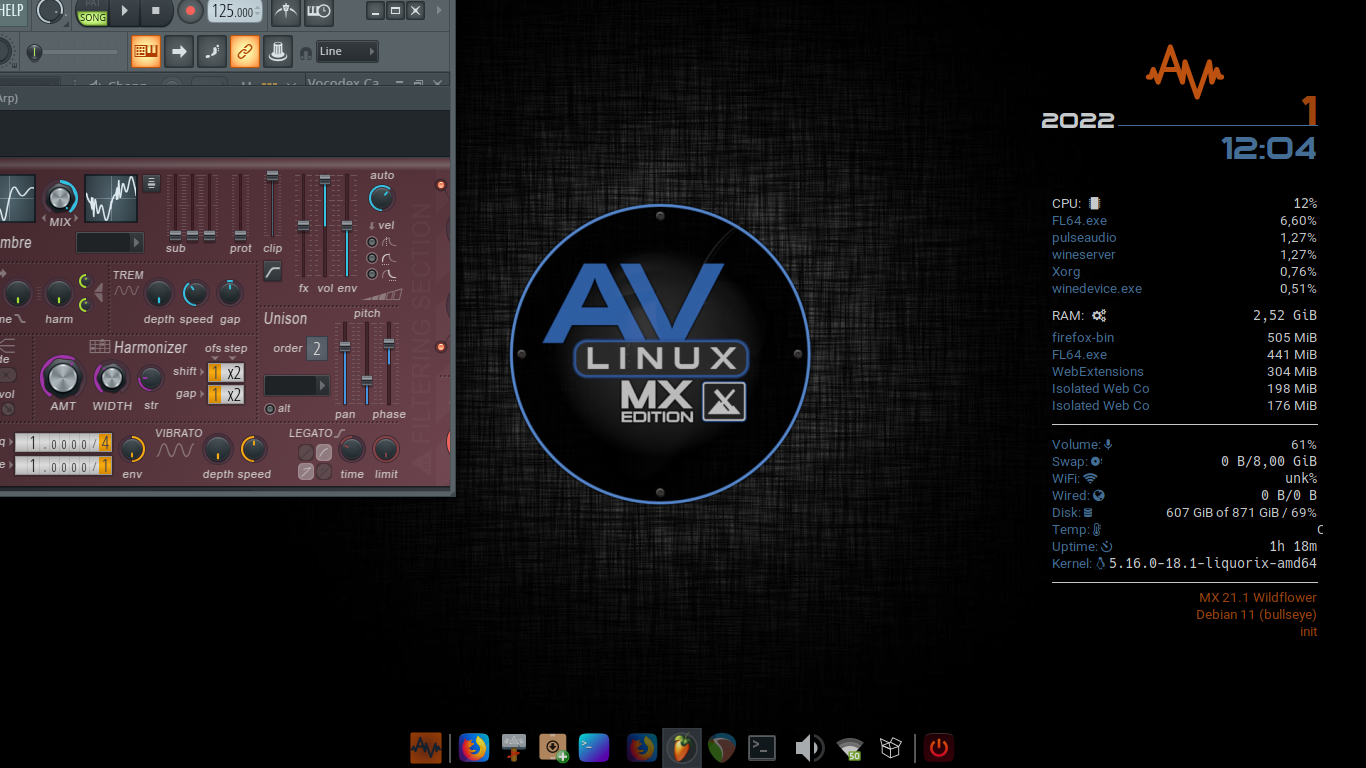Toggle the shift x2 button in Harmonizer

[x=233, y=372]
